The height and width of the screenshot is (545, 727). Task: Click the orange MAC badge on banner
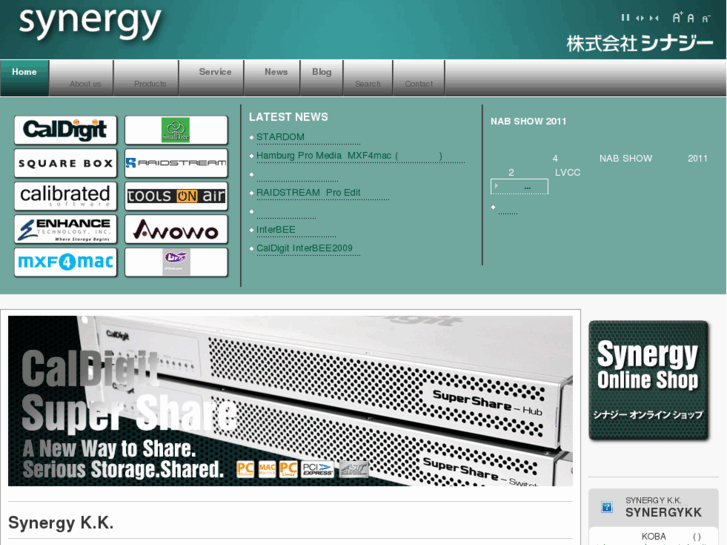(x=267, y=469)
